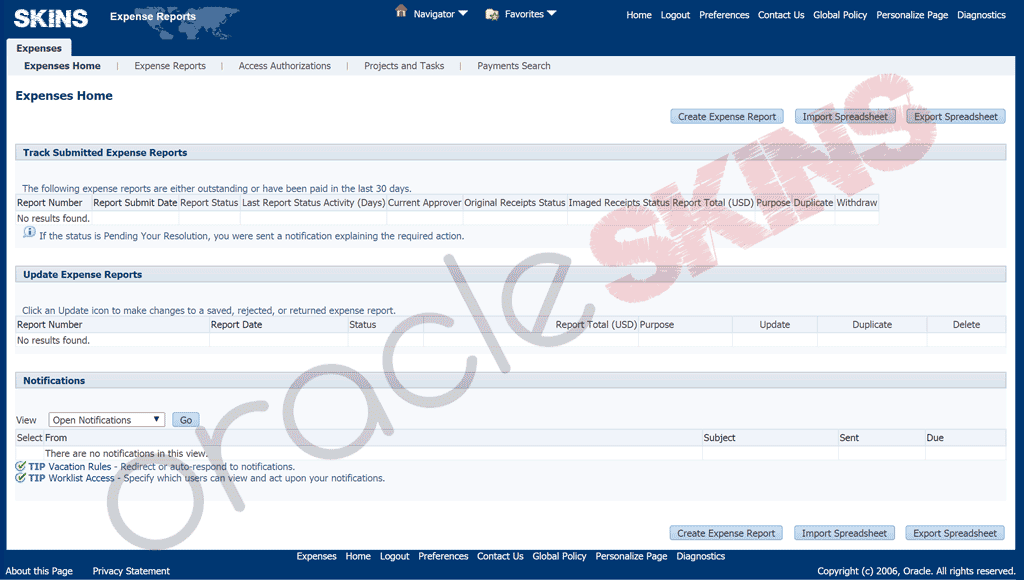Click the top Create Expense Report button
The height and width of the screenshot is (580, 1024).
727,117
